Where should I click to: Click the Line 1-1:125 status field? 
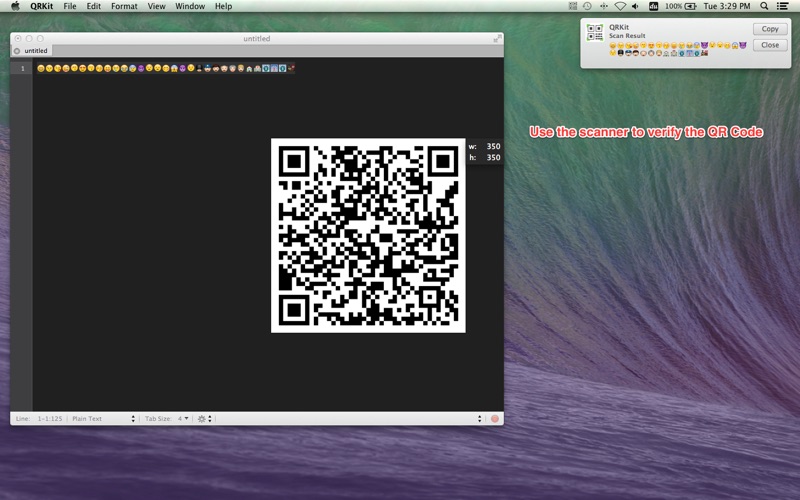(39, 418)
